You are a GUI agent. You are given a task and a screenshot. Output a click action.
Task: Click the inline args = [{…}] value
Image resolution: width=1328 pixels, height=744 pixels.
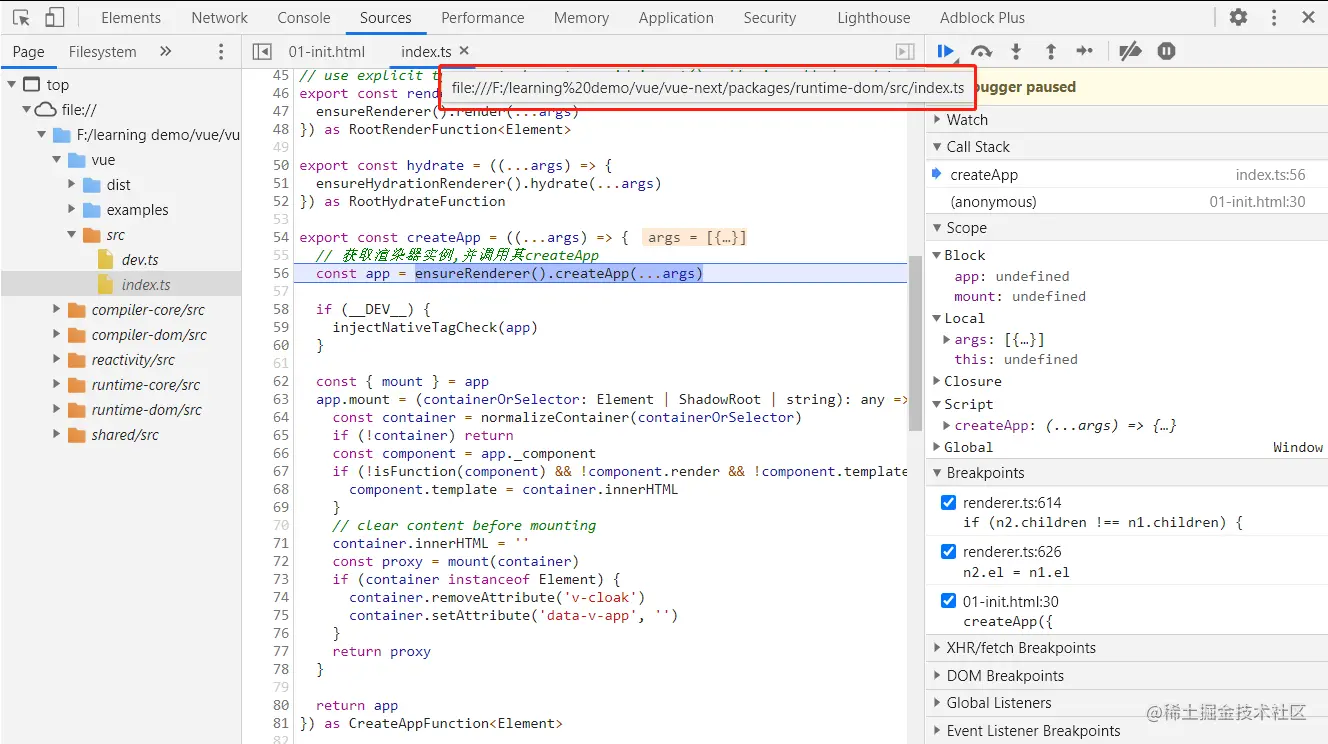click(x=697, y=237)
